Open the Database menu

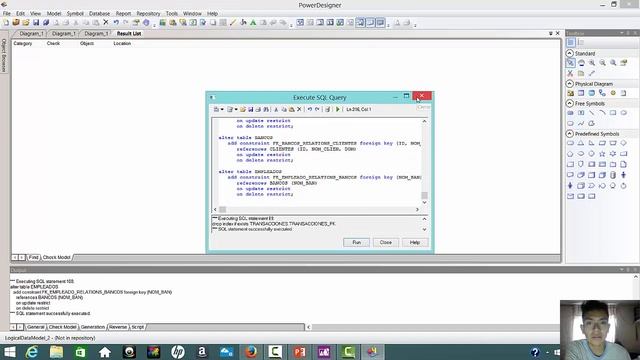99,13
